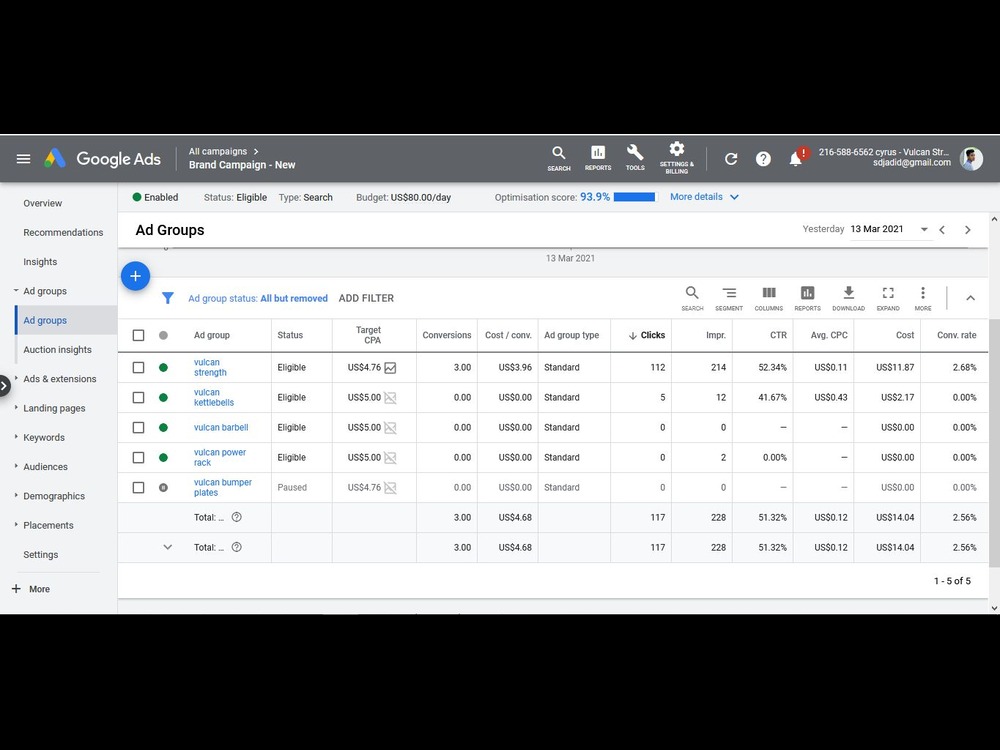Open the Segment option
Image resolution: width=1000 pixels, height=750 pixels.
point(729,298)
